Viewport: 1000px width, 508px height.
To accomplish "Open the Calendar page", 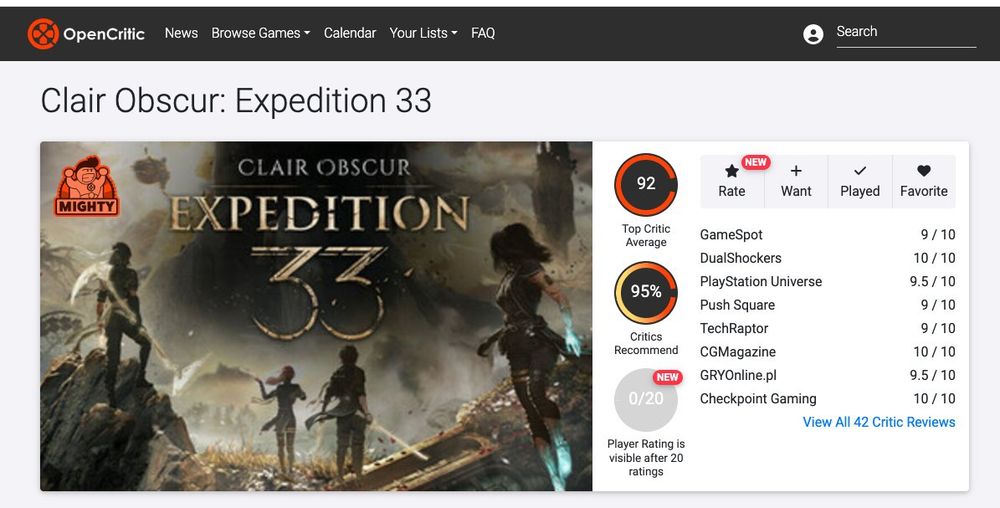I will point(349,33).
